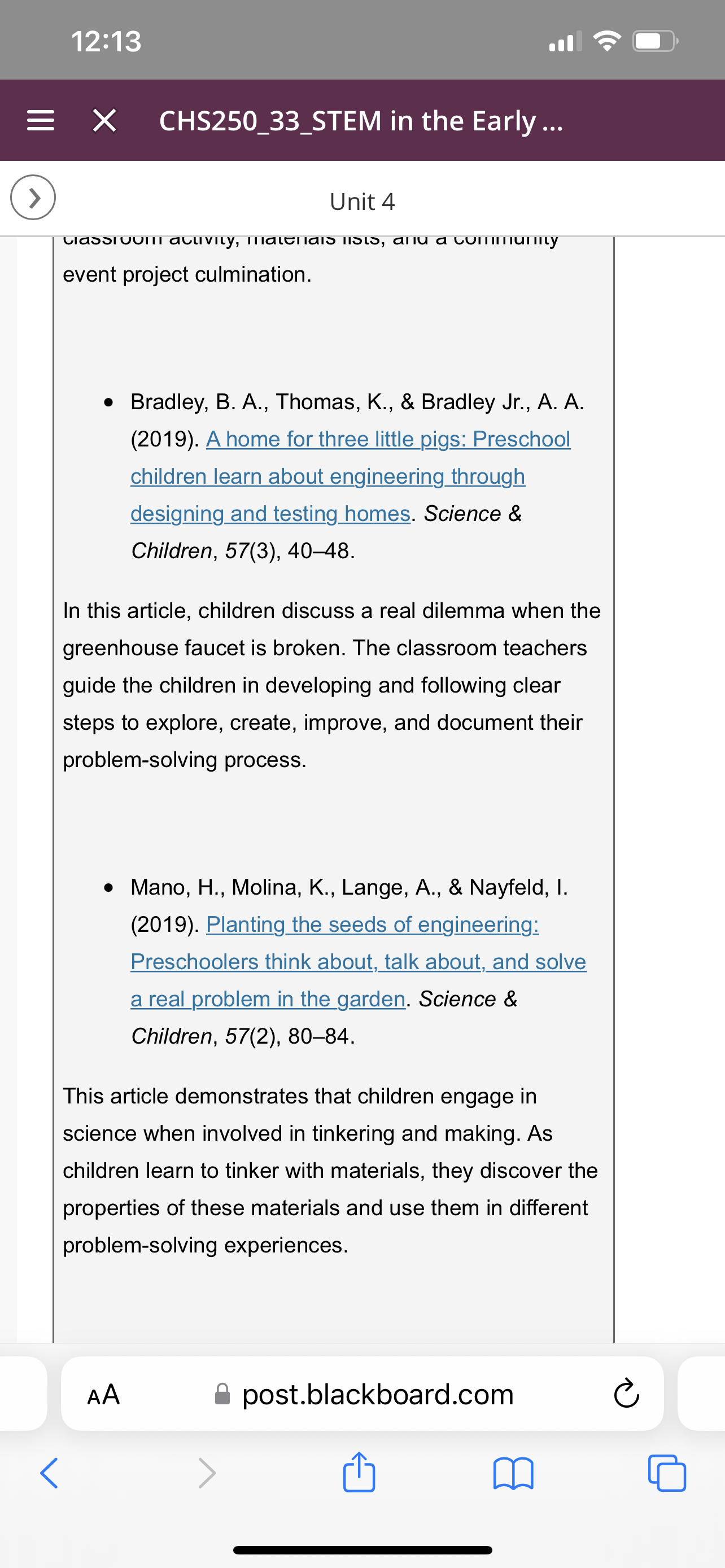The image size is (725, 1568).
Task: Tap the post.blackboard.com address field
Action: click(x=362, y=1394)
